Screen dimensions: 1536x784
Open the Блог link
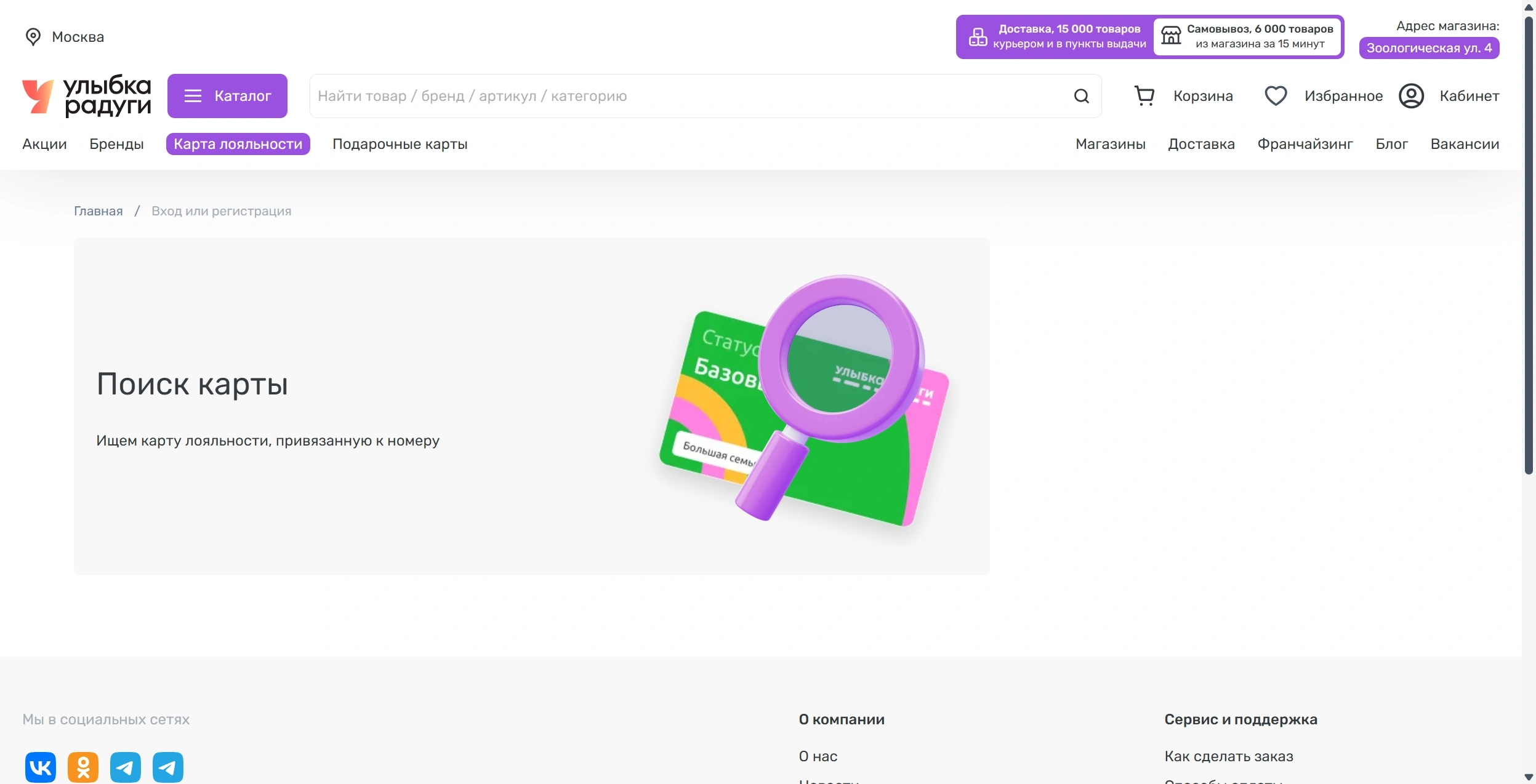[x=1391, y=144]
